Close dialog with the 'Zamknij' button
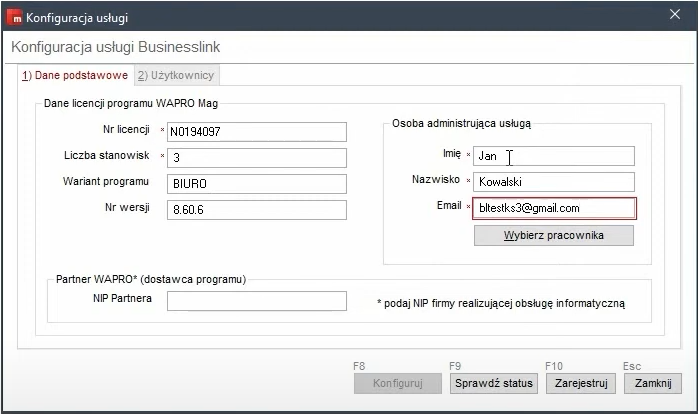698x414 pixels. pos(653,383)
